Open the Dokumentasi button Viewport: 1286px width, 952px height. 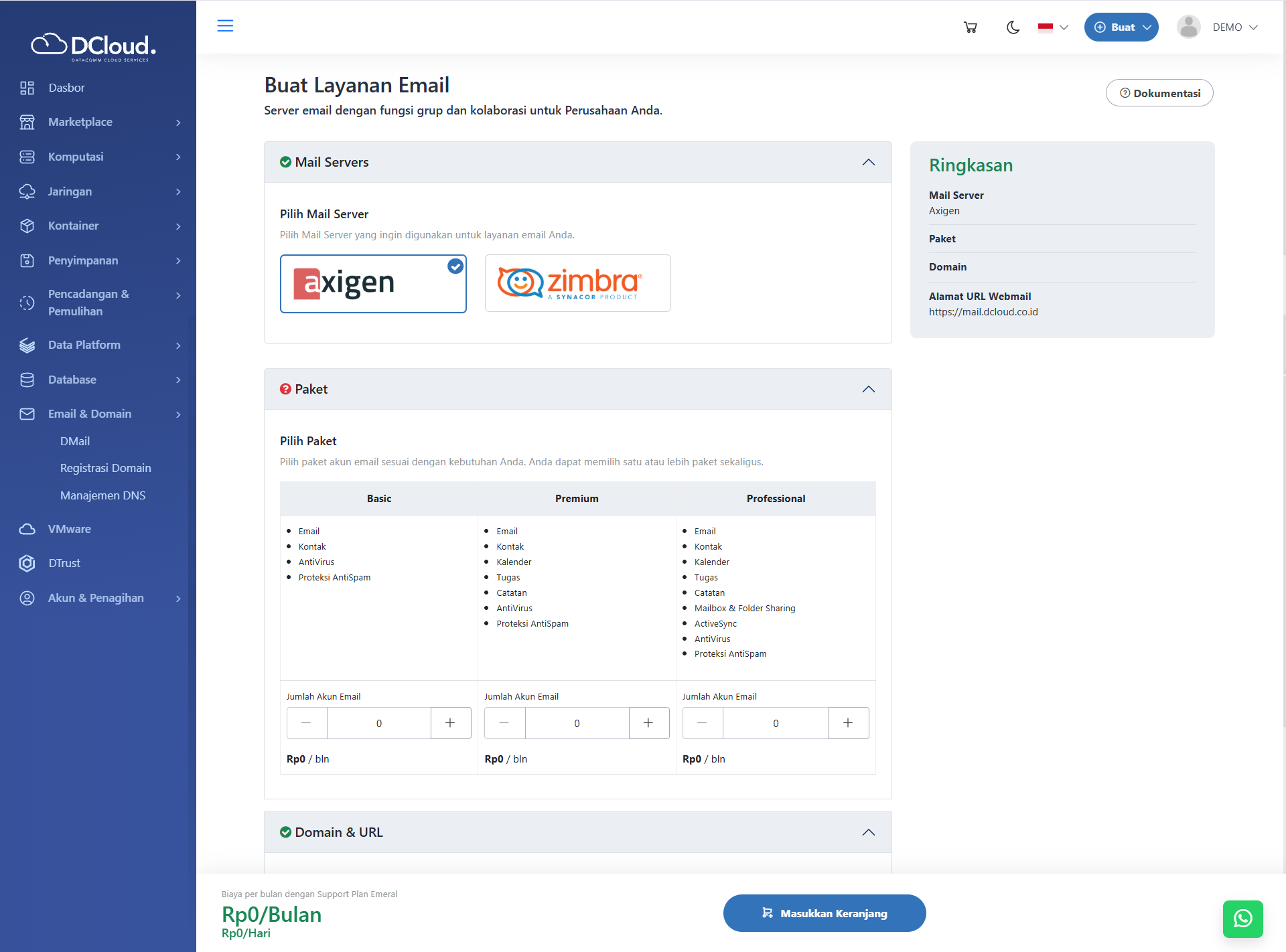(x=1159, y=93)
